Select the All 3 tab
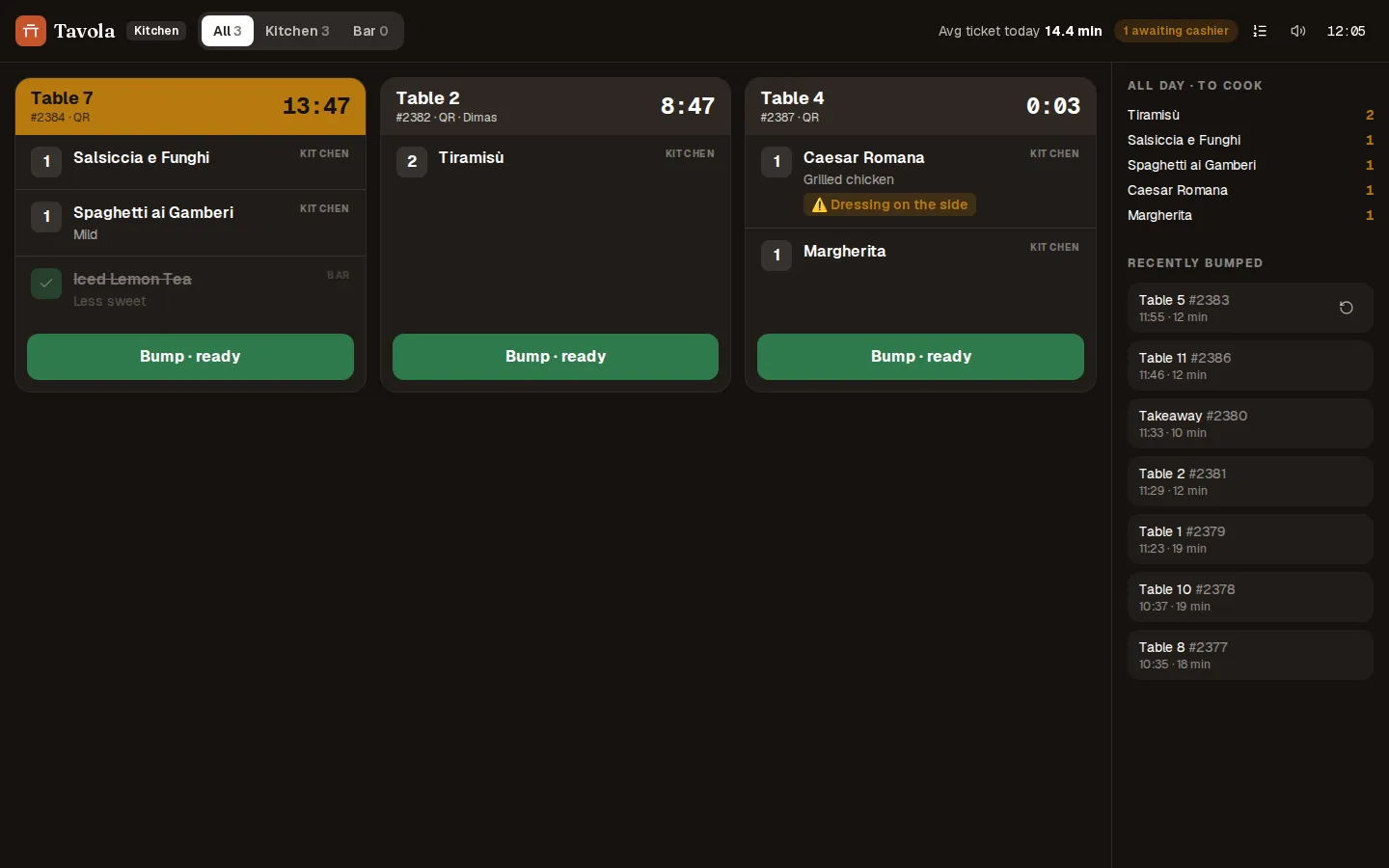The image size is (1389, 868). tap(228, 31)
